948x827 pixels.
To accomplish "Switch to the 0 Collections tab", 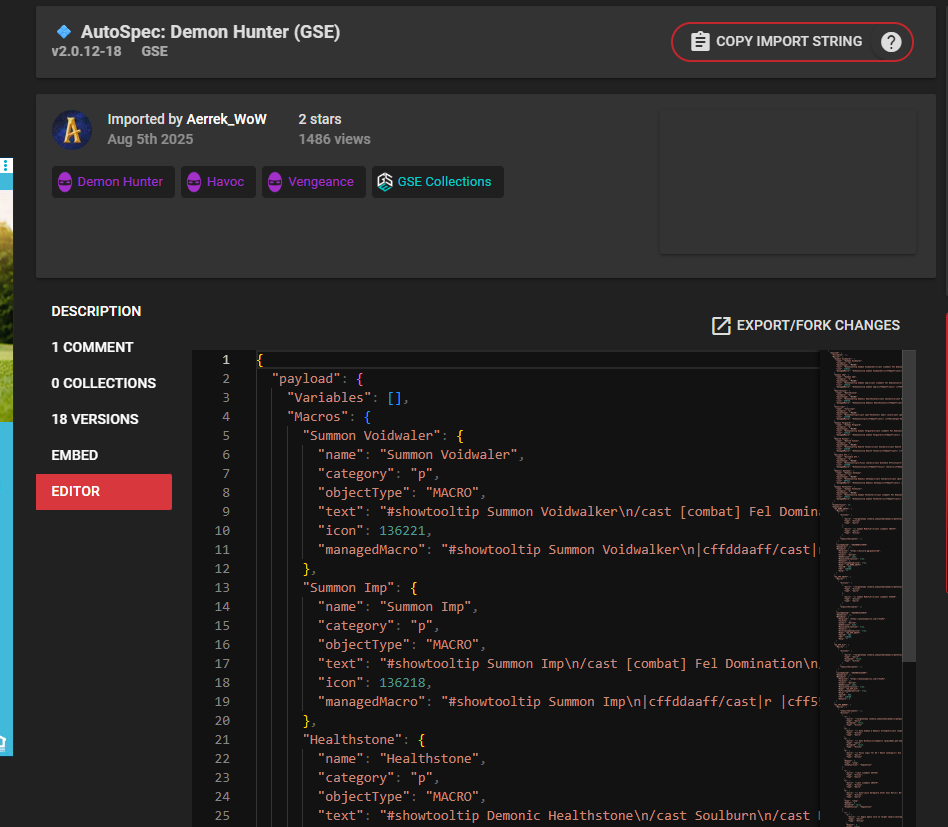I will (x=104, y=383).
